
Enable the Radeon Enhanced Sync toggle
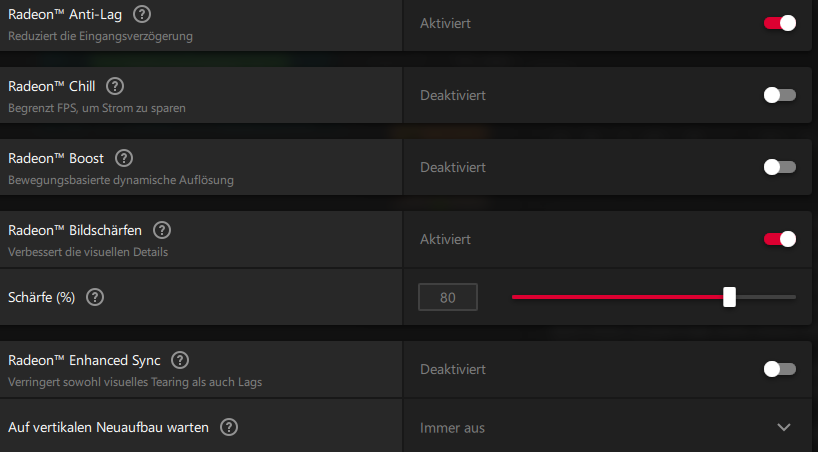[779, 369]
